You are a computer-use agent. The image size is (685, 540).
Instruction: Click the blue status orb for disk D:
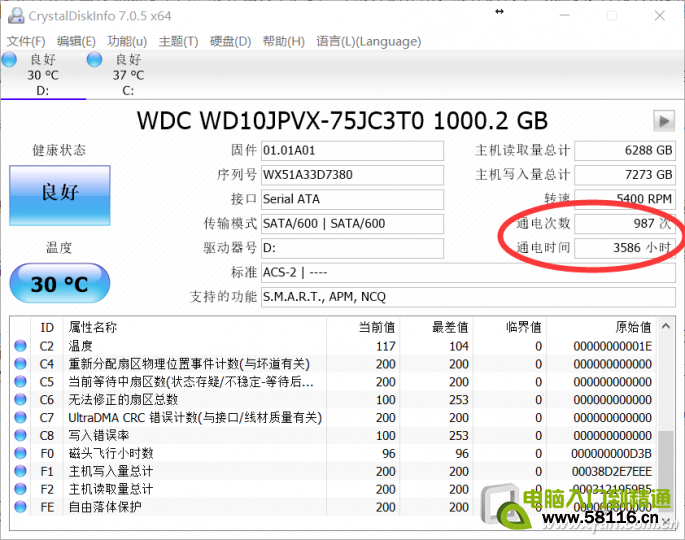pos(9,59)
